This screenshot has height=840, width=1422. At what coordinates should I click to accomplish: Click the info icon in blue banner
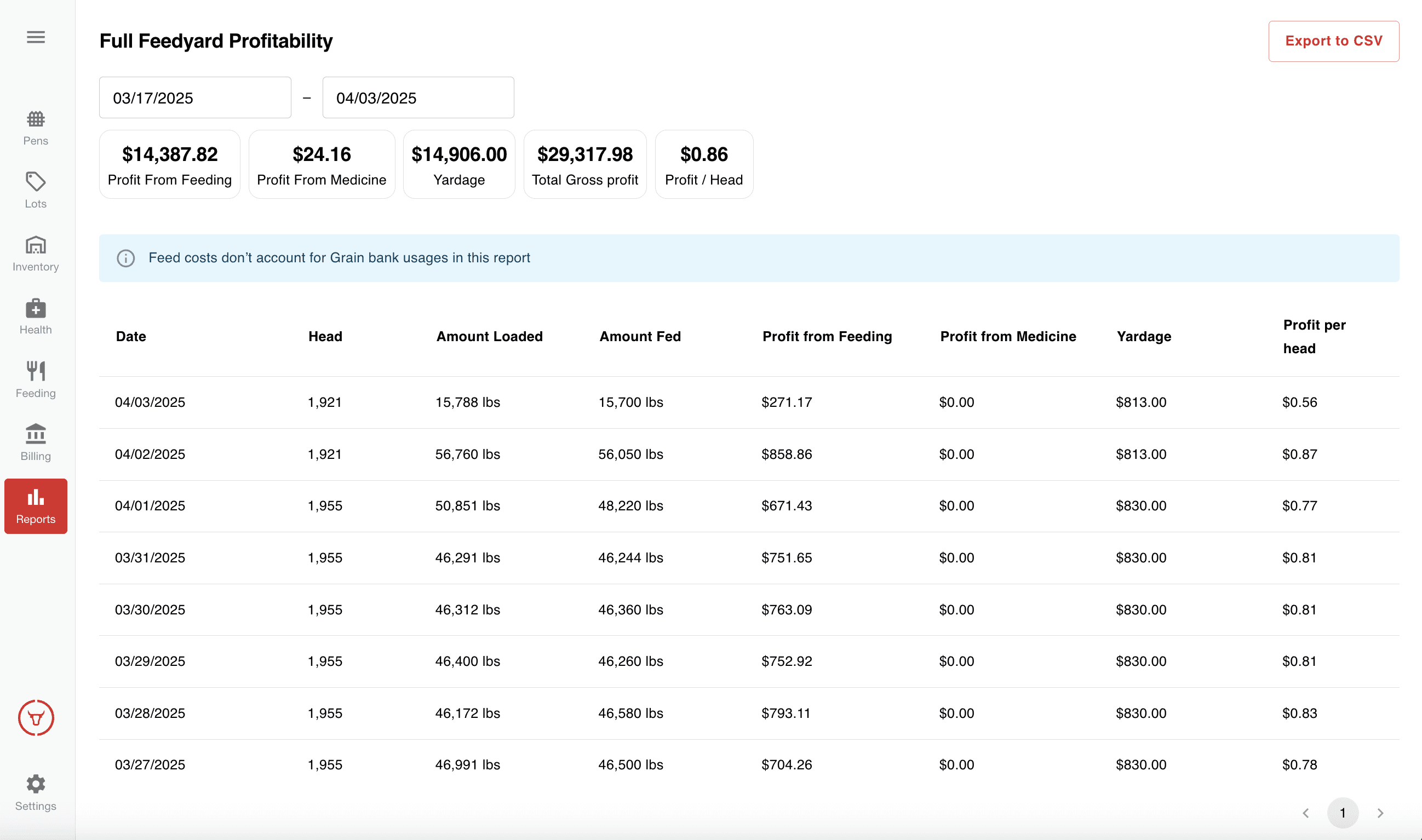click(125, 258)
